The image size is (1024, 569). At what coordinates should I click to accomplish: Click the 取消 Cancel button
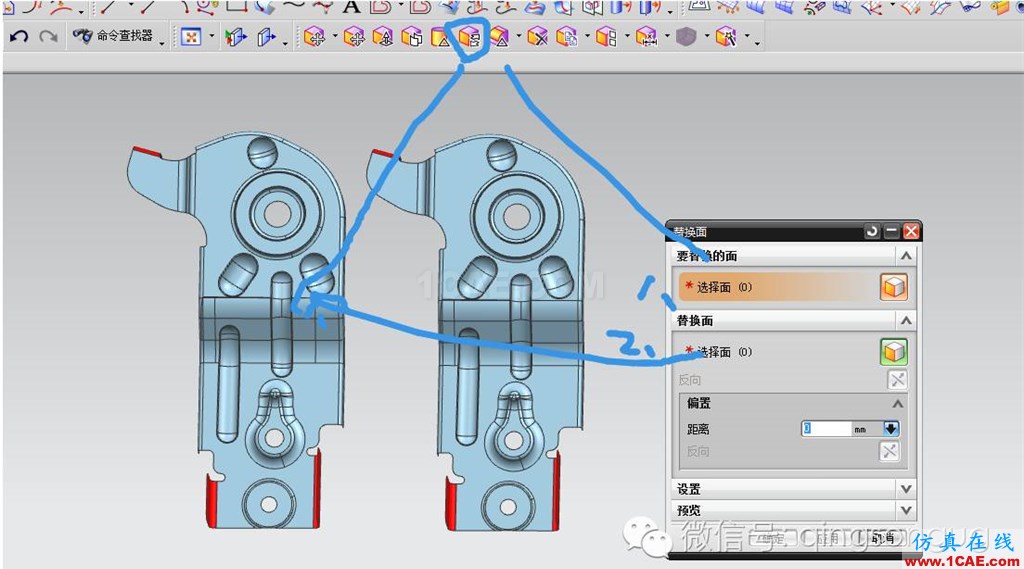[x=884, y=538]
